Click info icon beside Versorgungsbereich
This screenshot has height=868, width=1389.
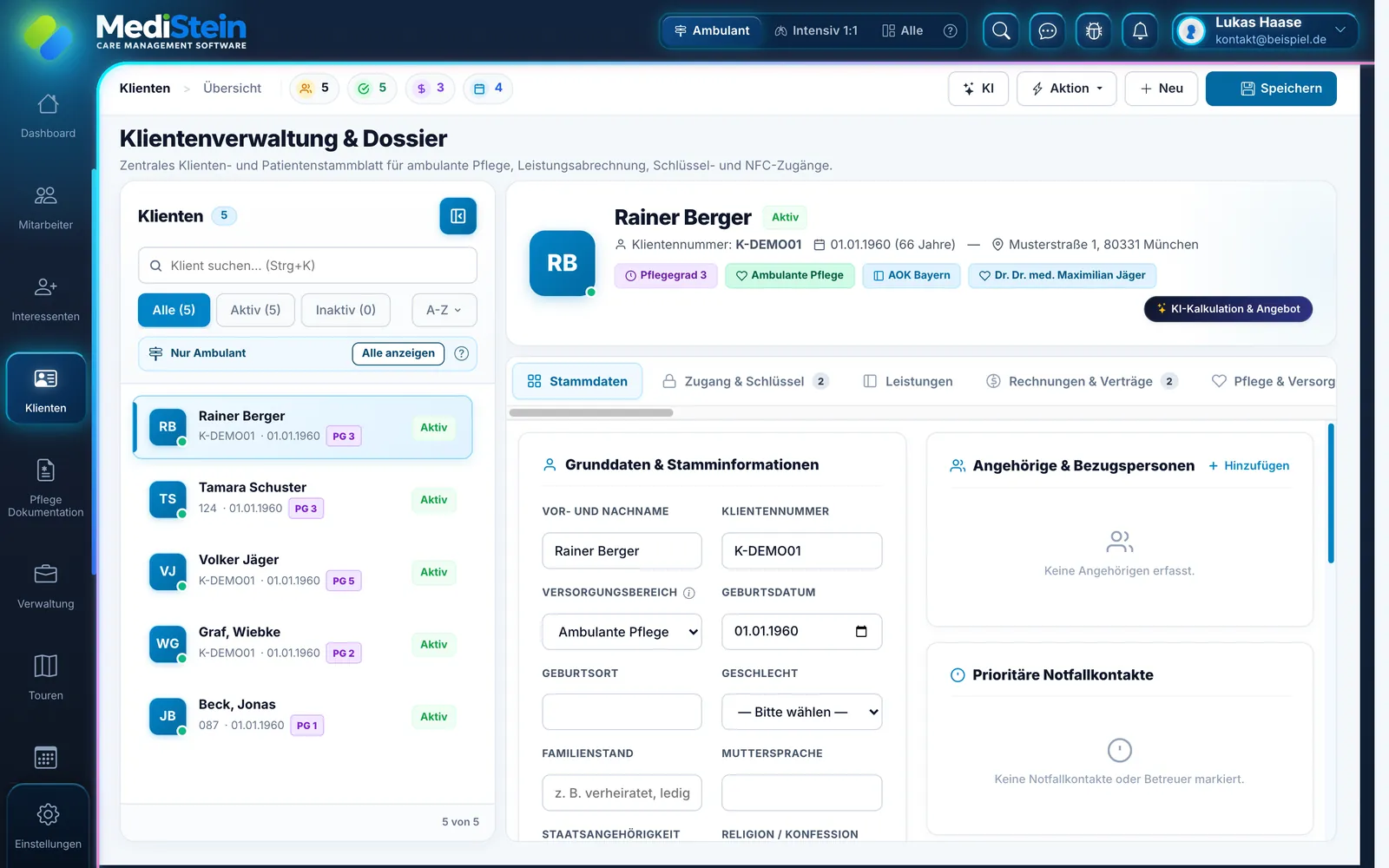[689, 593]
